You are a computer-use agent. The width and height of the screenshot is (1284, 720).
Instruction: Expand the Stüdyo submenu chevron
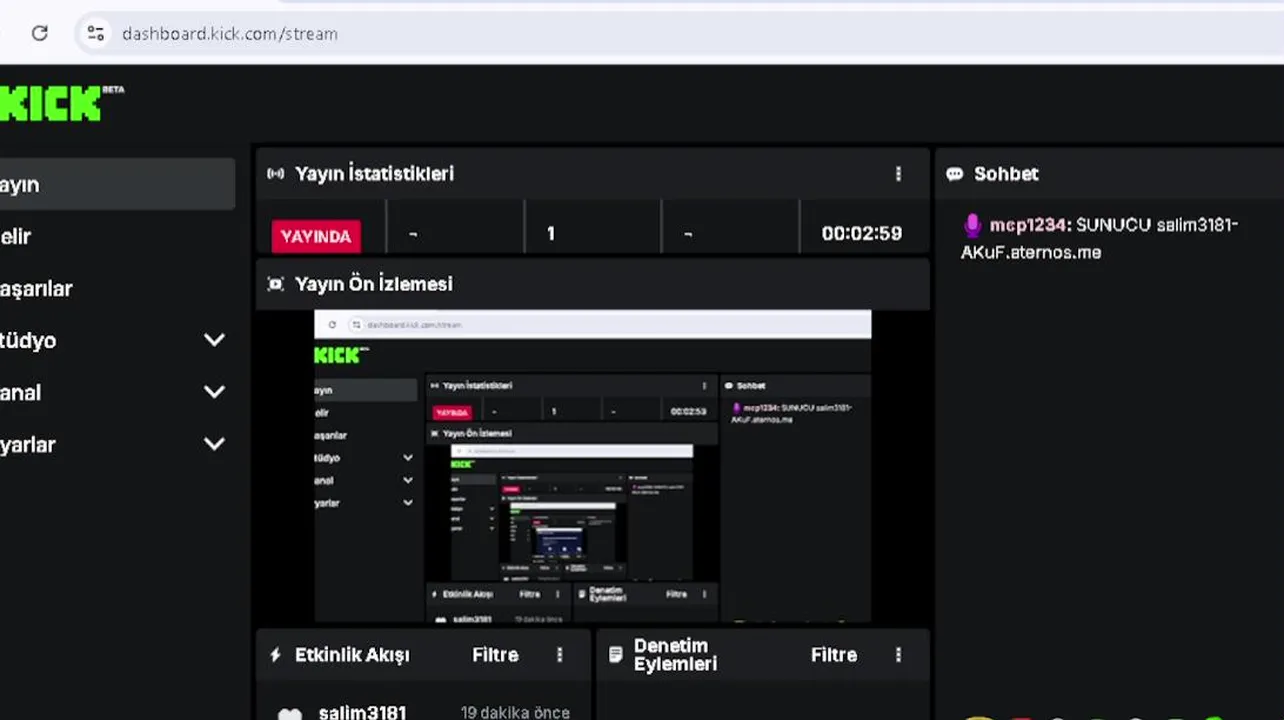pyautogui.click(x=214, y=340)
